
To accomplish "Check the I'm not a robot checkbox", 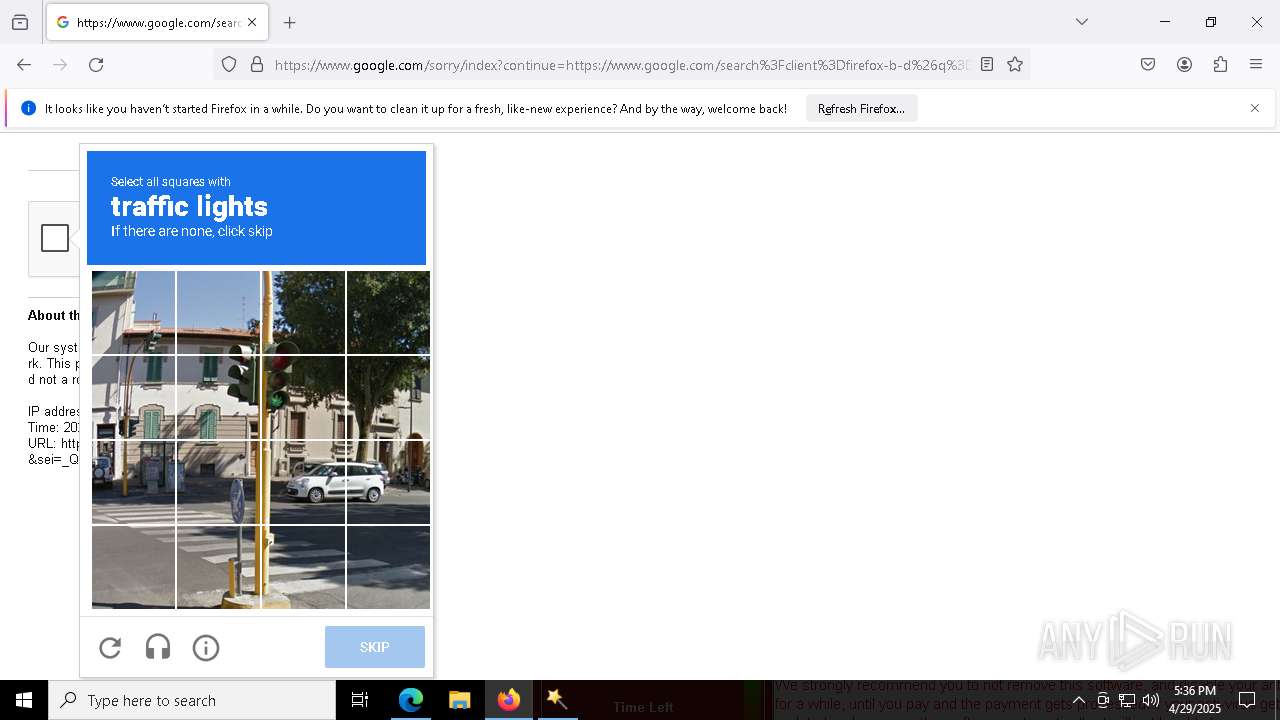I will [55, 238].
